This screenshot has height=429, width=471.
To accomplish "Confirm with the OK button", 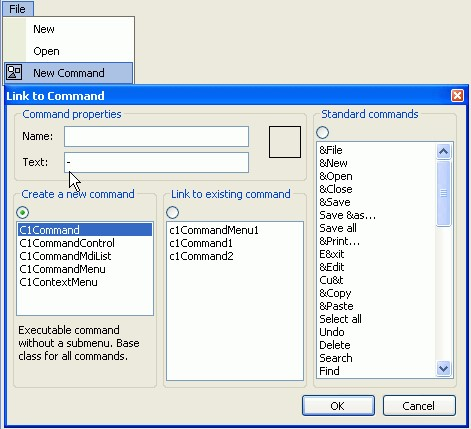I will click(x=338, y=406).
